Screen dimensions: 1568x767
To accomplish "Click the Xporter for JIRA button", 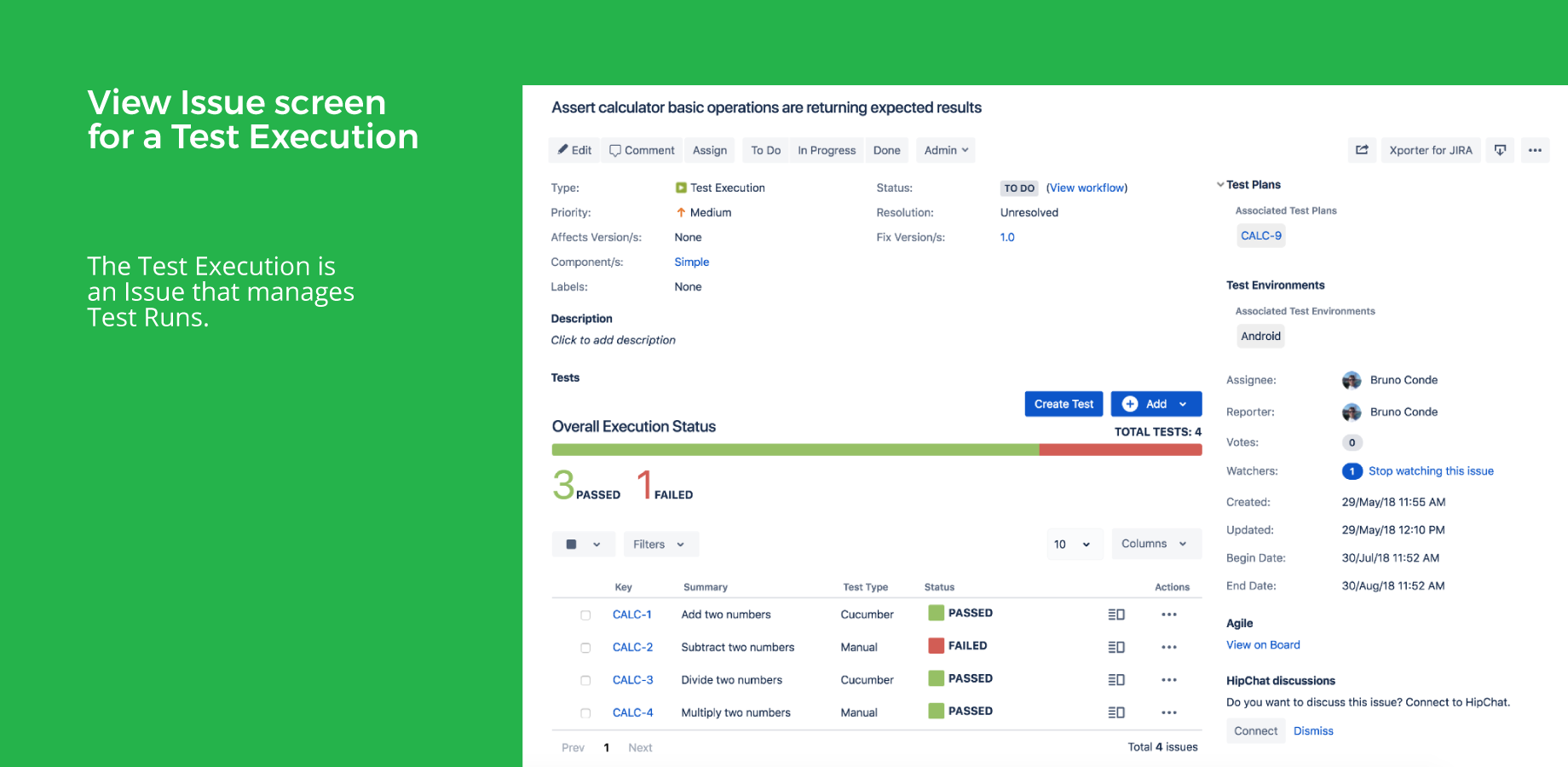I will tap(1431, 150).
